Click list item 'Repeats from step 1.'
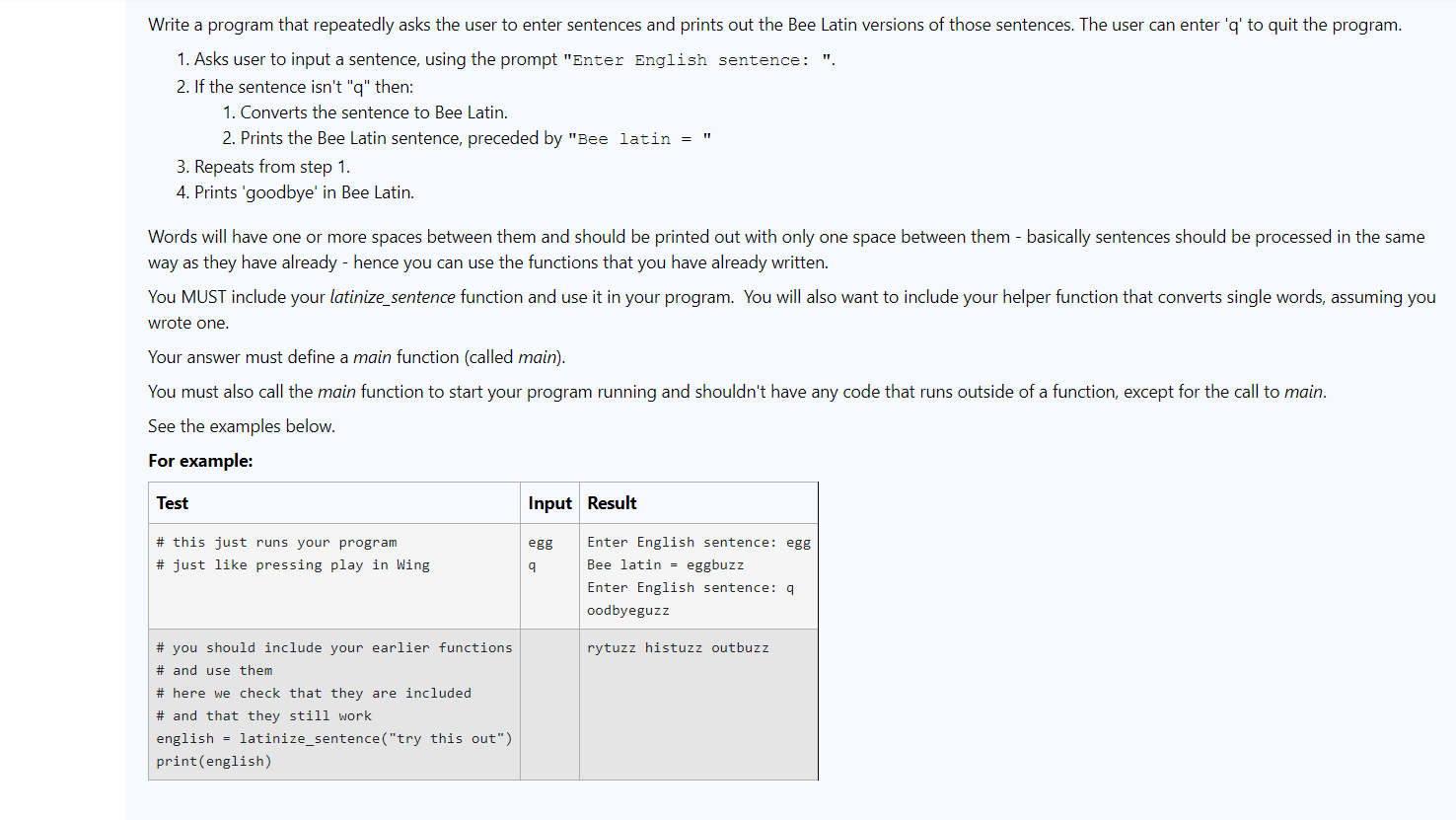 click(x=262, y=166)
